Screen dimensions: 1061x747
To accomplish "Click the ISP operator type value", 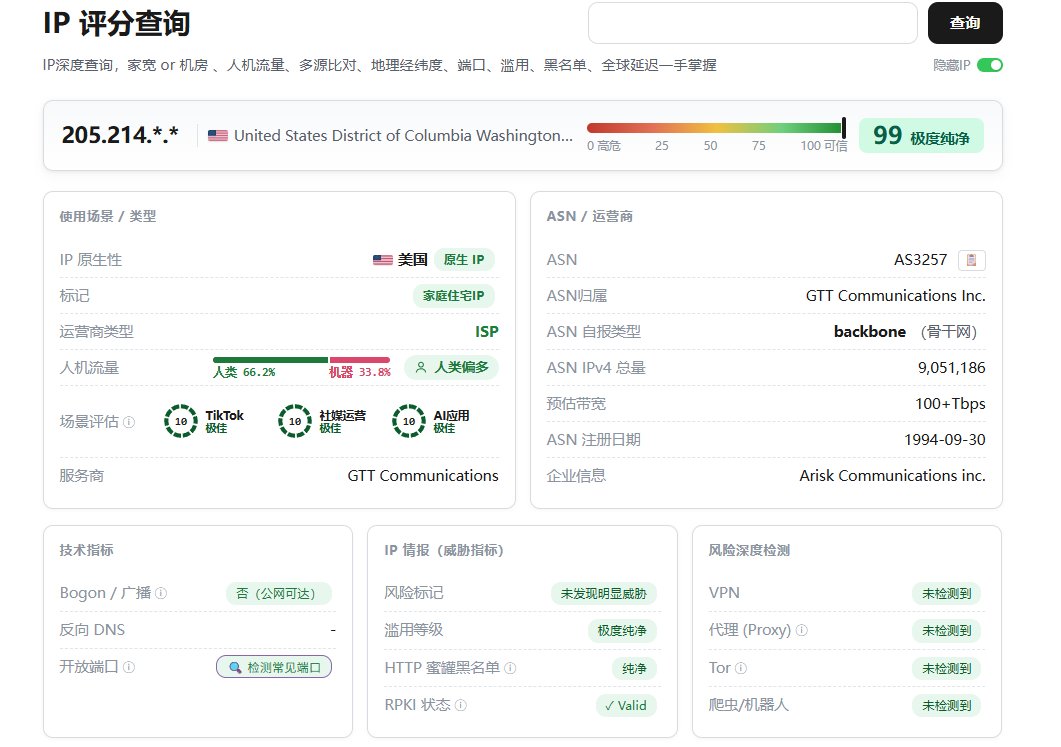I will (487, 332).
